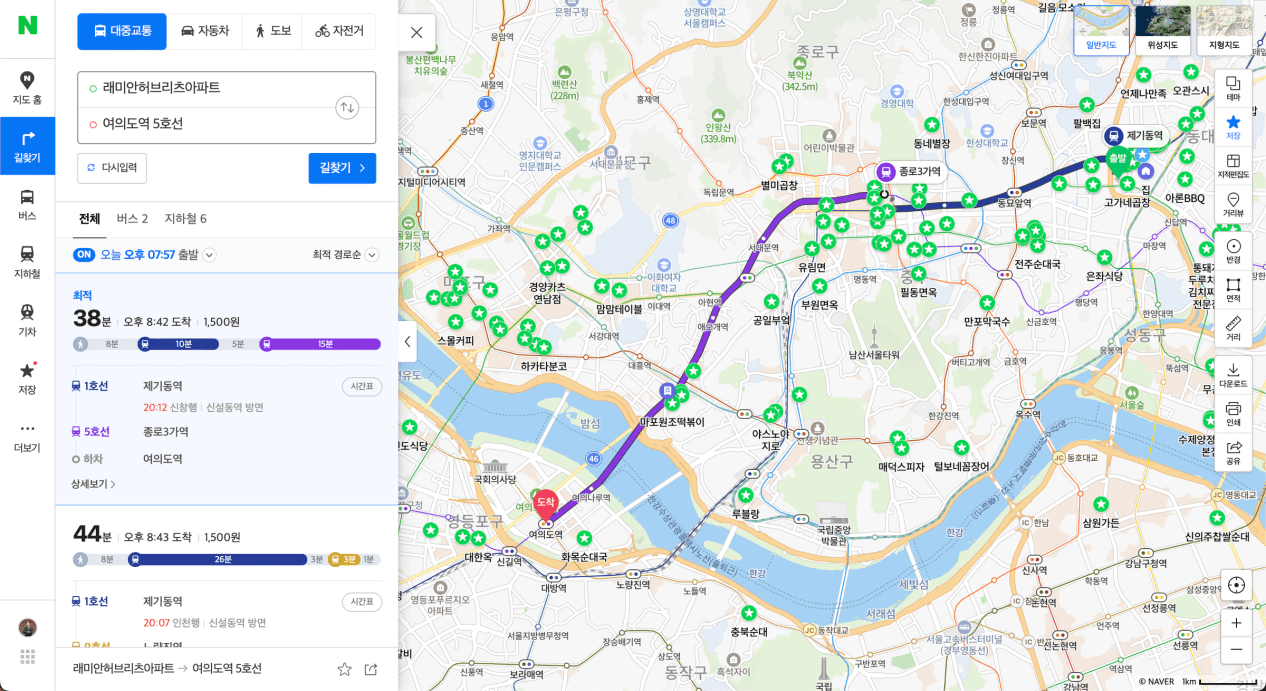This screenshot has width=1266, height=691.
Task: Open the Naver apps grid icon
Action: (x=27, y=657)
